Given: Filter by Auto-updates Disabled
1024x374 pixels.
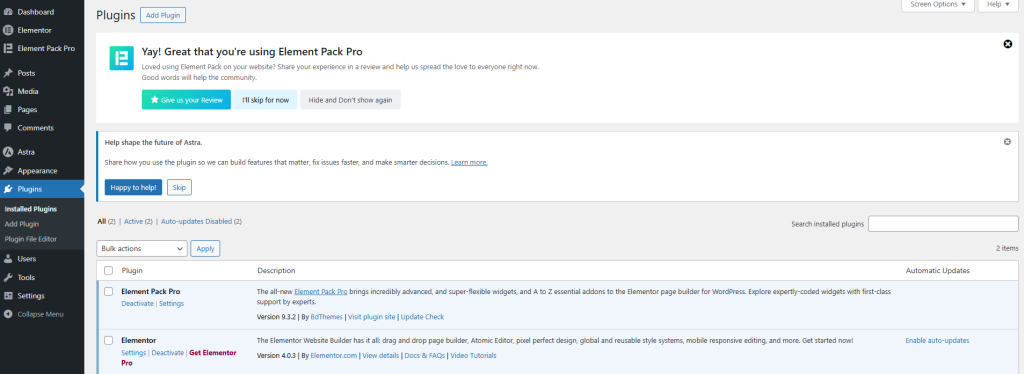Looking at the screenshot, I should (196, 222).
